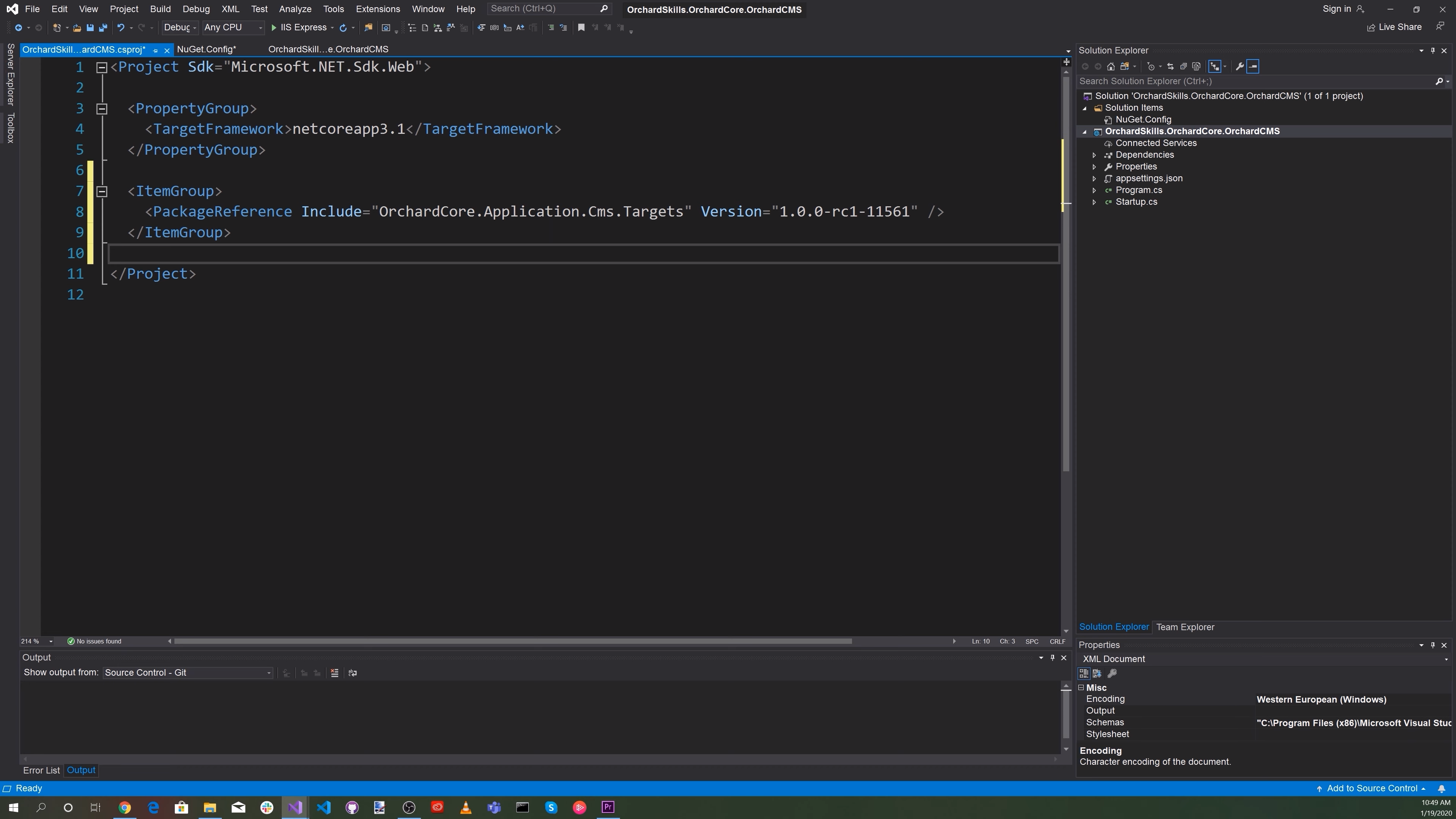Switch to the Team Explorer tab
The image size is (1456, 819).
1185,628
